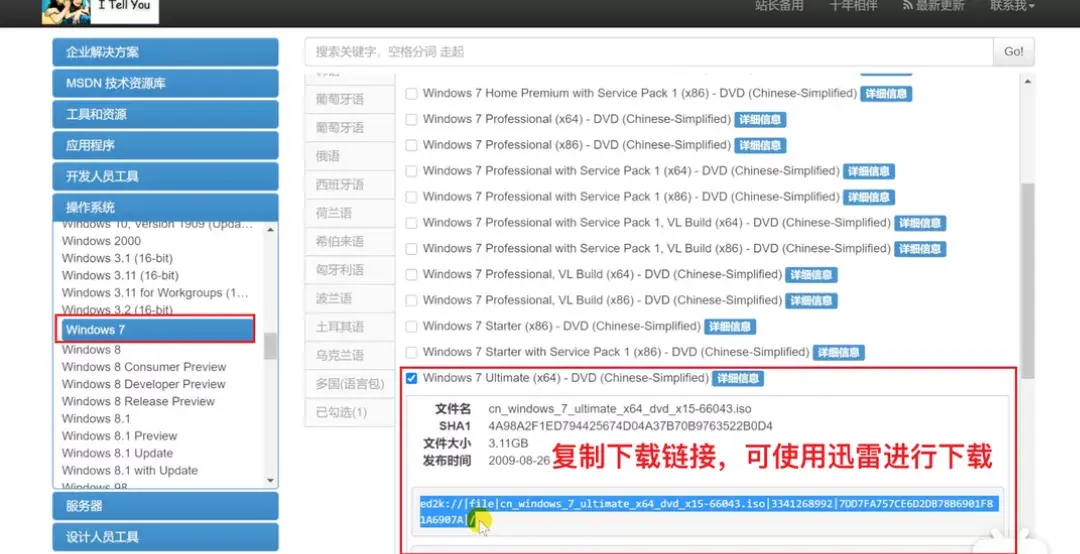Select Windows 8 Consumer Preview
Screen dimensions: 1080x554
144,367
